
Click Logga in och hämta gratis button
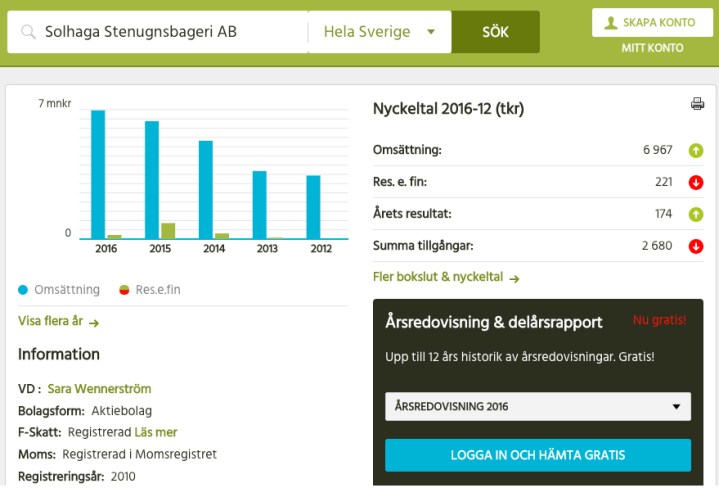pos(538,455)
